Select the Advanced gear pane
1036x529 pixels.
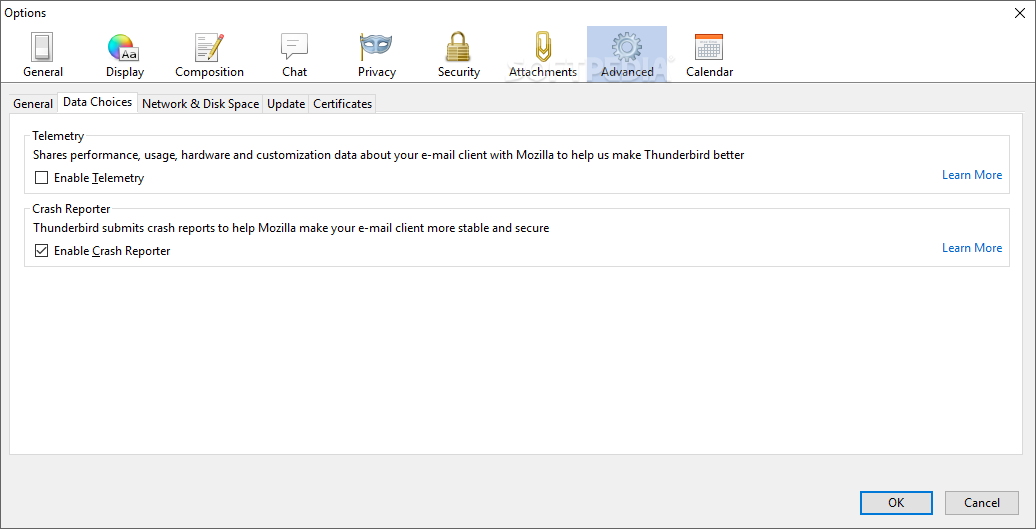click(627, 55)
